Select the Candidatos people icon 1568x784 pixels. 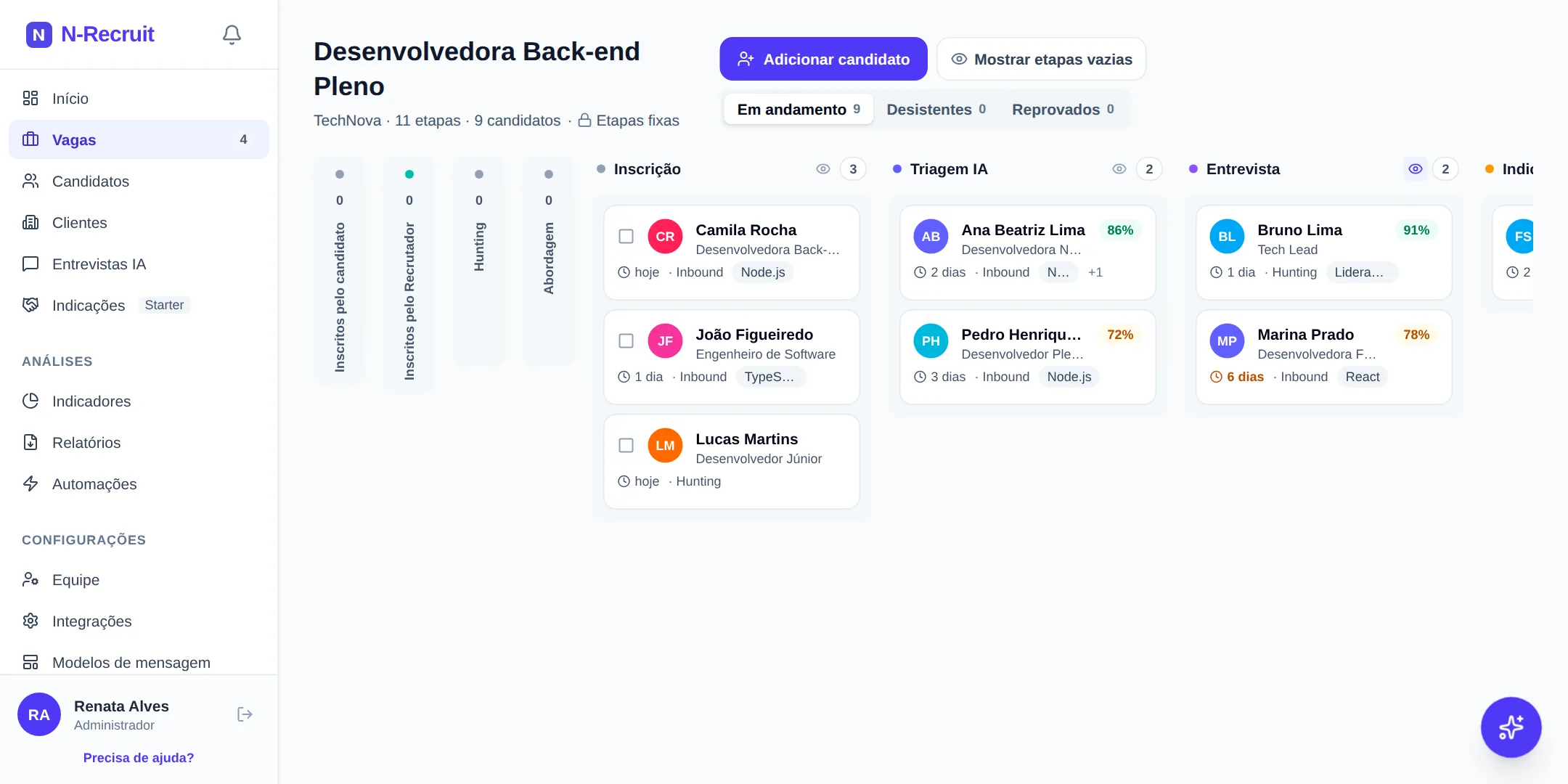pos(30,181)
